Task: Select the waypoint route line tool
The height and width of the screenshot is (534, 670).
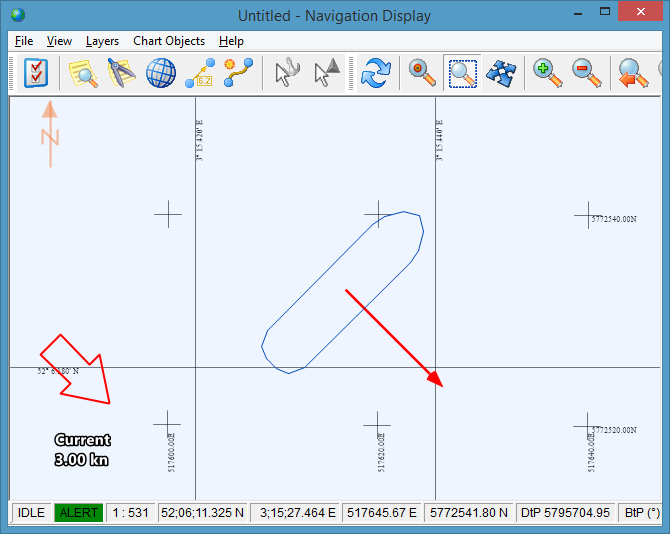Action: (x=238, y=73)
